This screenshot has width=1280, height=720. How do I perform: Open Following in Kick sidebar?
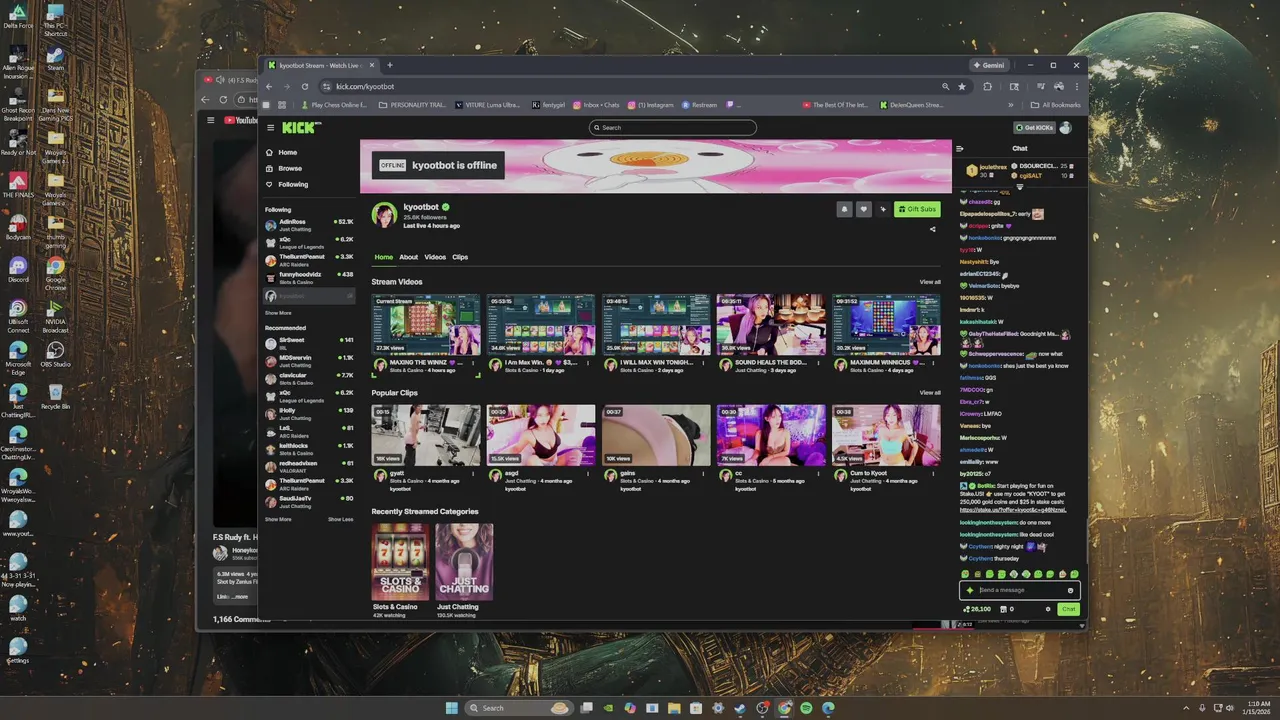point(293,184)
